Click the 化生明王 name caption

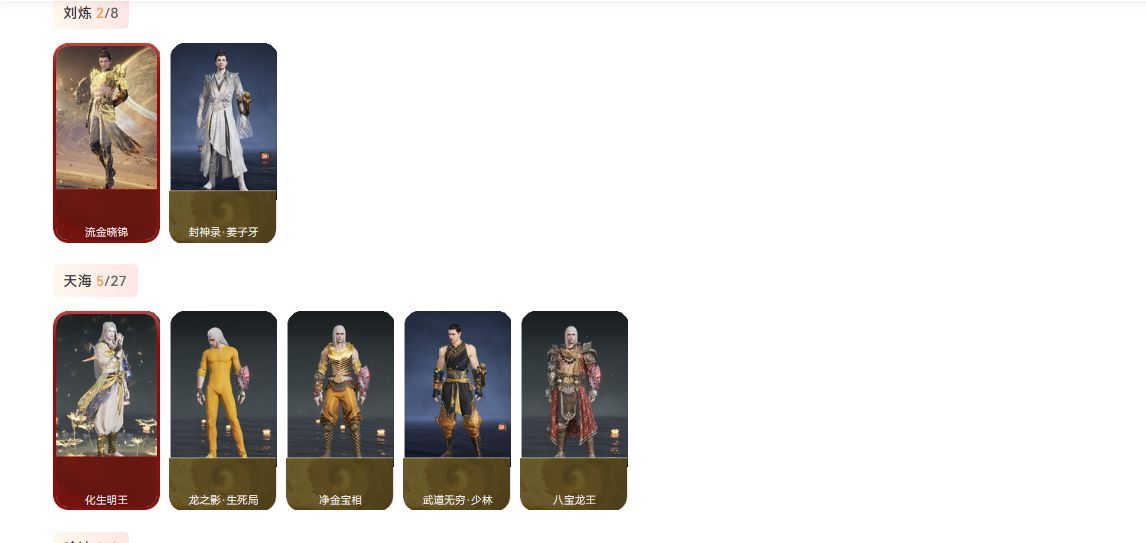point(107,501)
